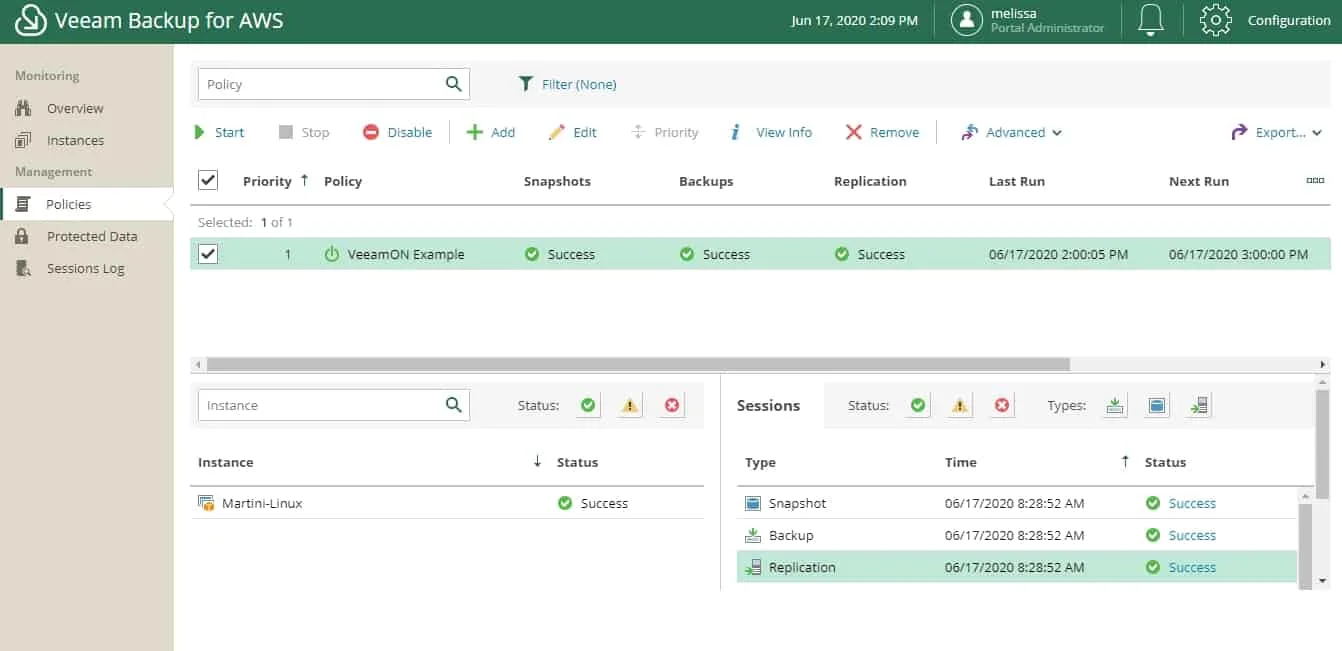The width and height of the screenshot is (1342, 651).
Task: Click the Snapshots success check icon
Action: tap(532, 255)
